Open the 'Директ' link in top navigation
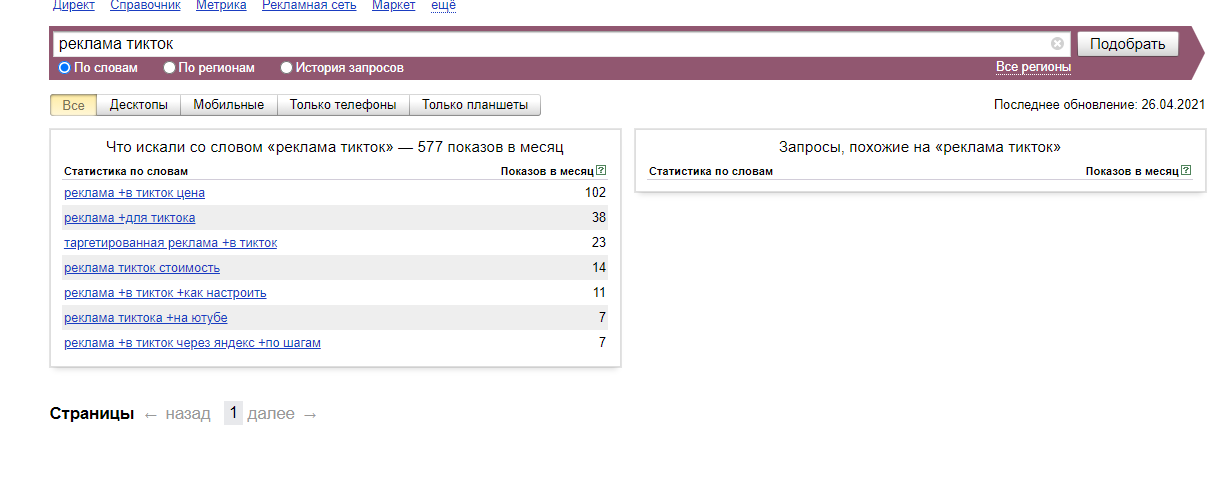 tap(74, 6)
